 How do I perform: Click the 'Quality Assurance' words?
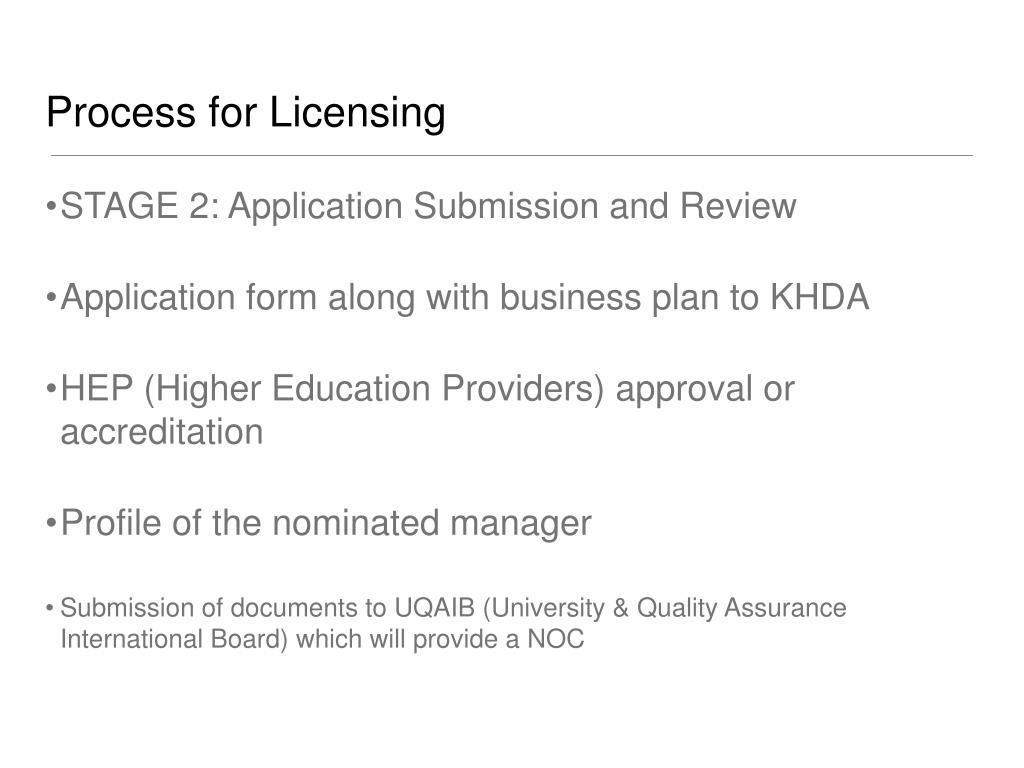point(742,609)
